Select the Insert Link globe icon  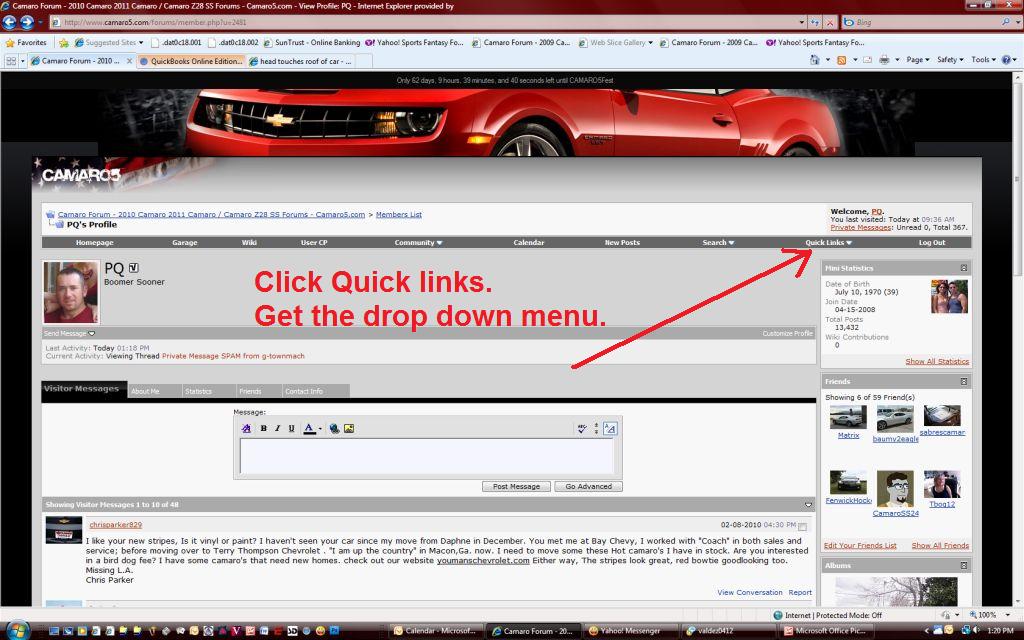click(333, 428)
